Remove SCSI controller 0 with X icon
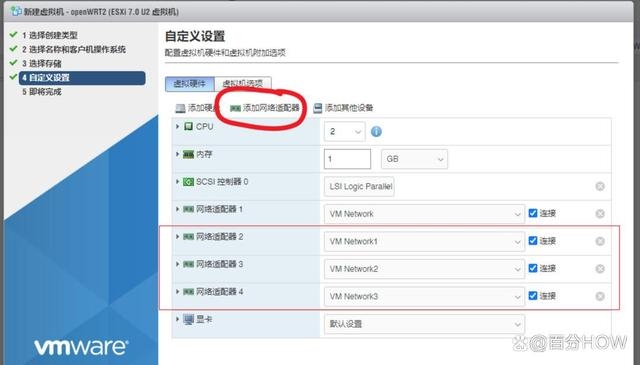This screenshot has height=365, width=640. pos(600,187)
